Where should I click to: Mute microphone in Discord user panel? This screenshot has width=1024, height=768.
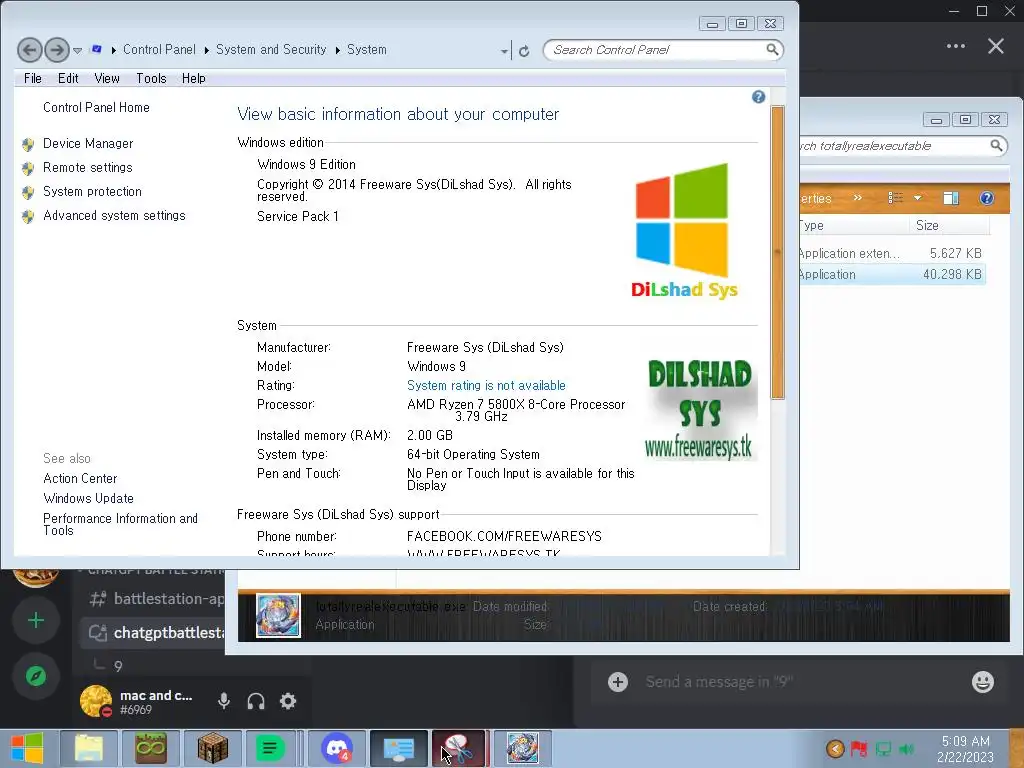(223, 701)
